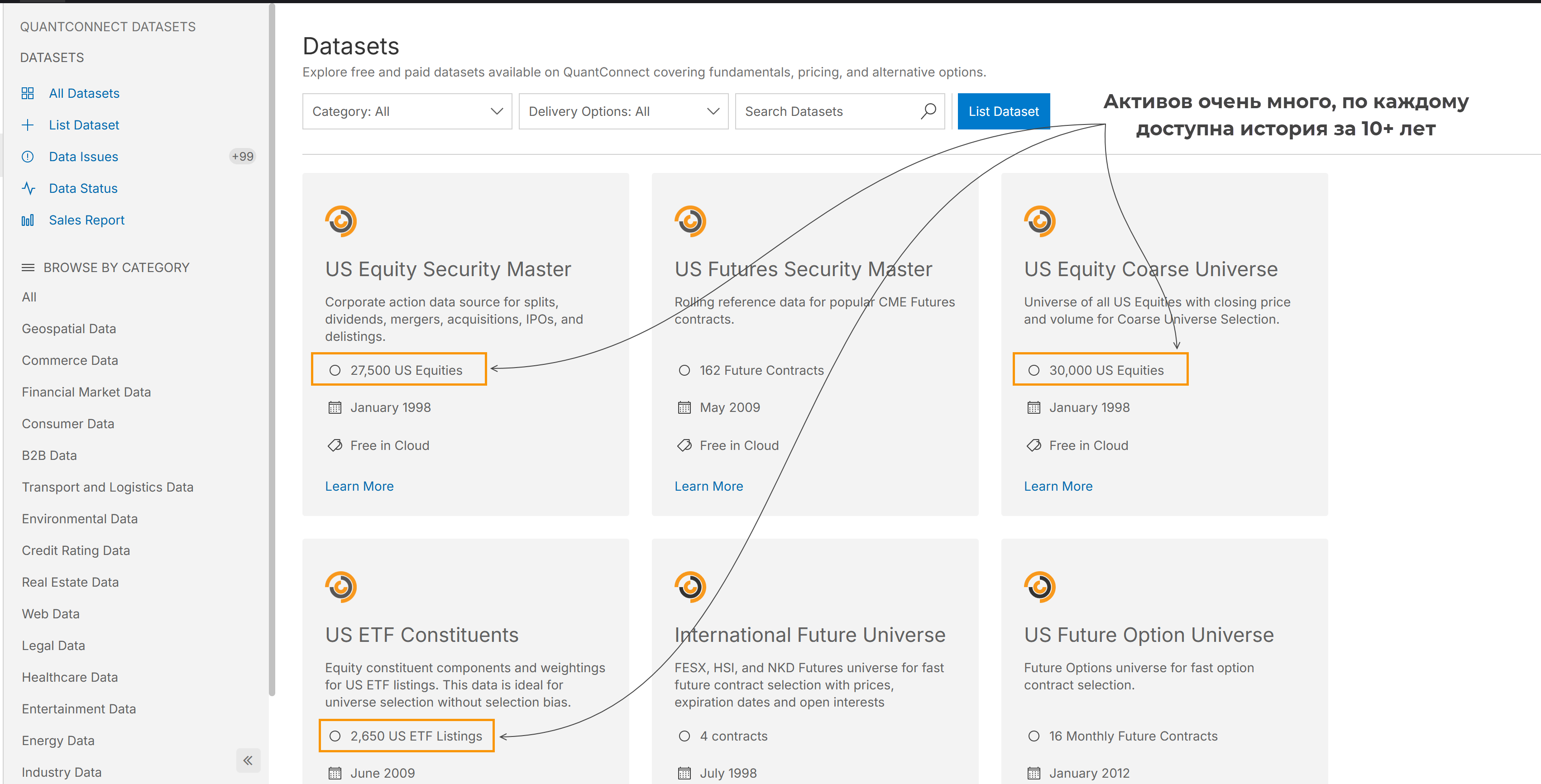Screen dimensions: 1541x784
Task: Click the hamburger icon by Browse By Category
Action: pos(28,268)
